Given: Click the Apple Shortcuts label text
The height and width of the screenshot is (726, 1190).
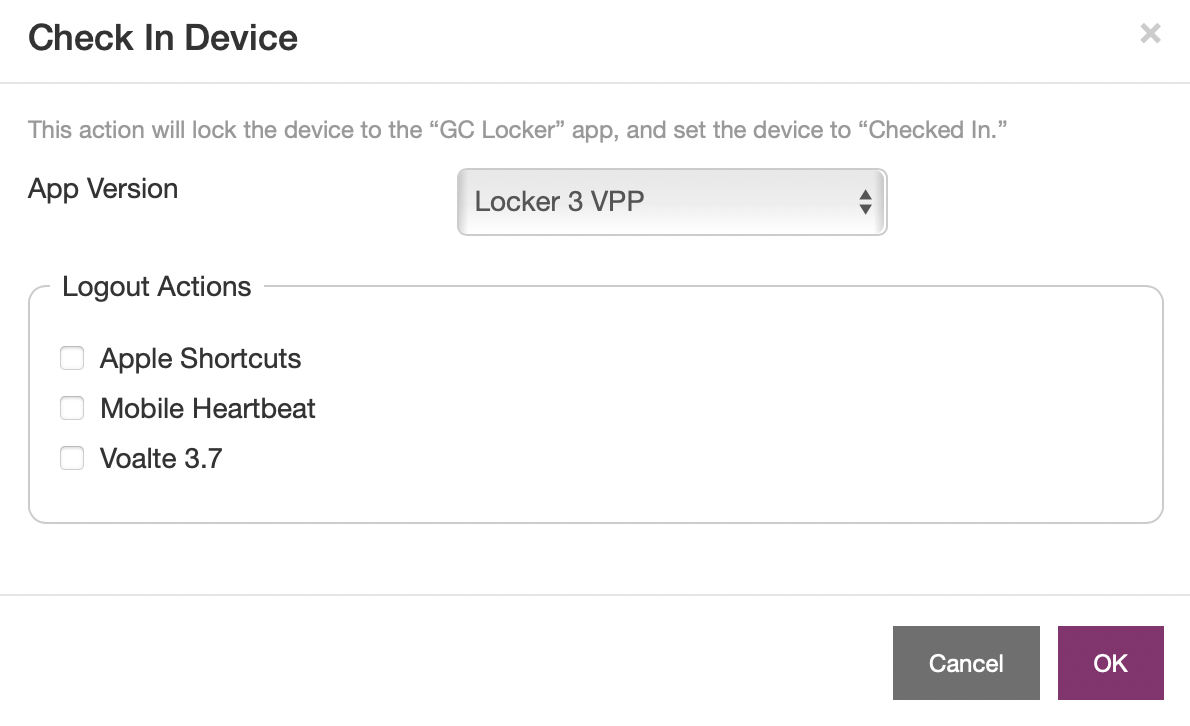Looking at the screenshot, I should 200,359.
